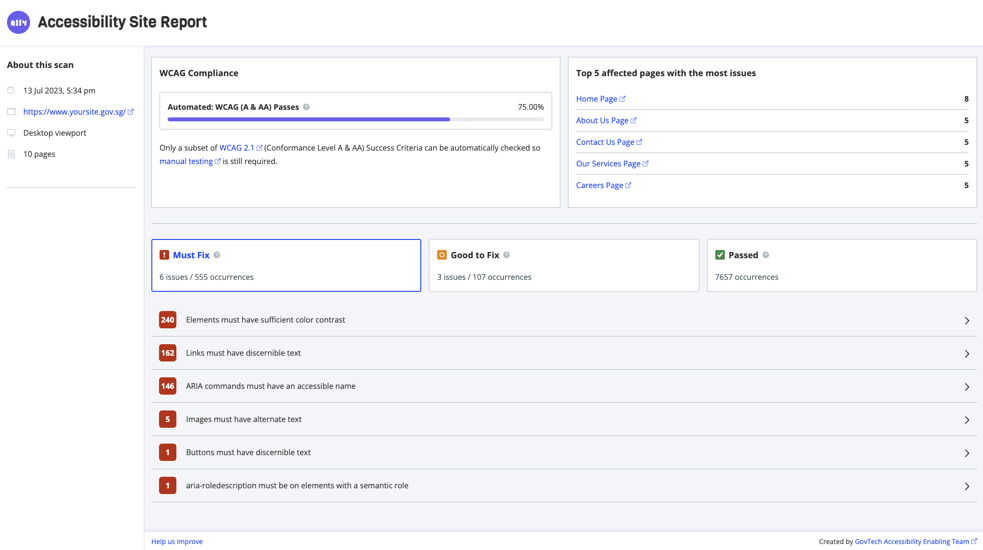Screen dimensions: 983x550
Task: Open the Our Services Page link
Action: tap(608, 164)
